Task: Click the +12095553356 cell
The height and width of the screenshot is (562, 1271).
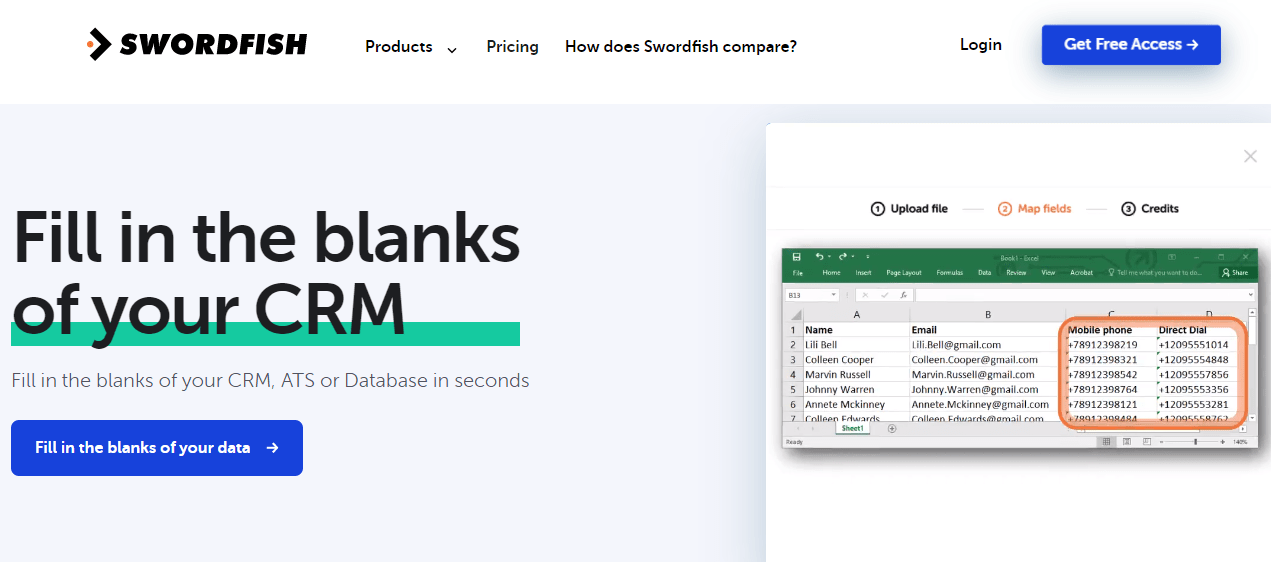Action: tap(1198, 390)
